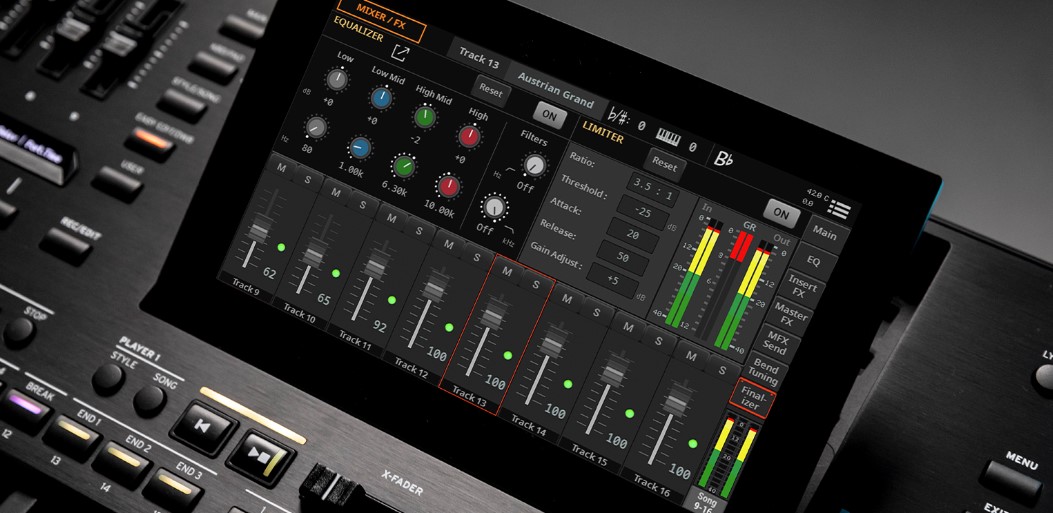Screen dimensions: 1053x513
Task: Select the low-cut filter knob showing Off
Action: pos(535,165)
